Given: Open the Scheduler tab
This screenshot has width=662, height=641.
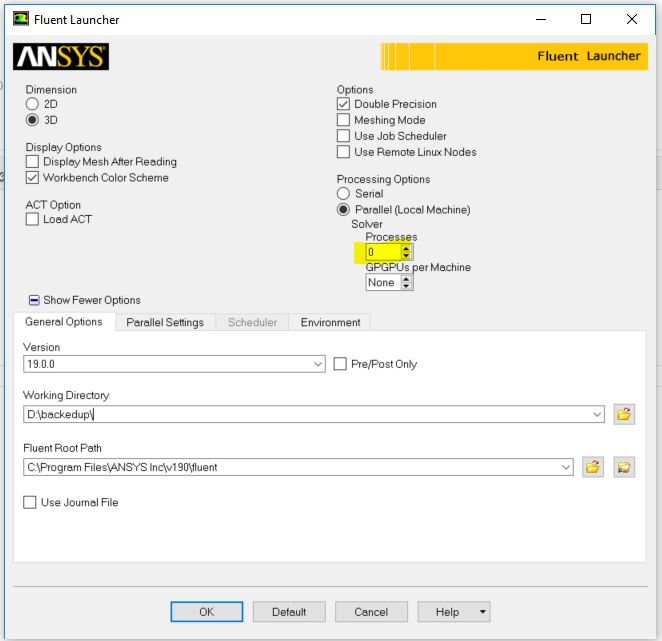Looking at the screenshot, I should coord(252,323).
